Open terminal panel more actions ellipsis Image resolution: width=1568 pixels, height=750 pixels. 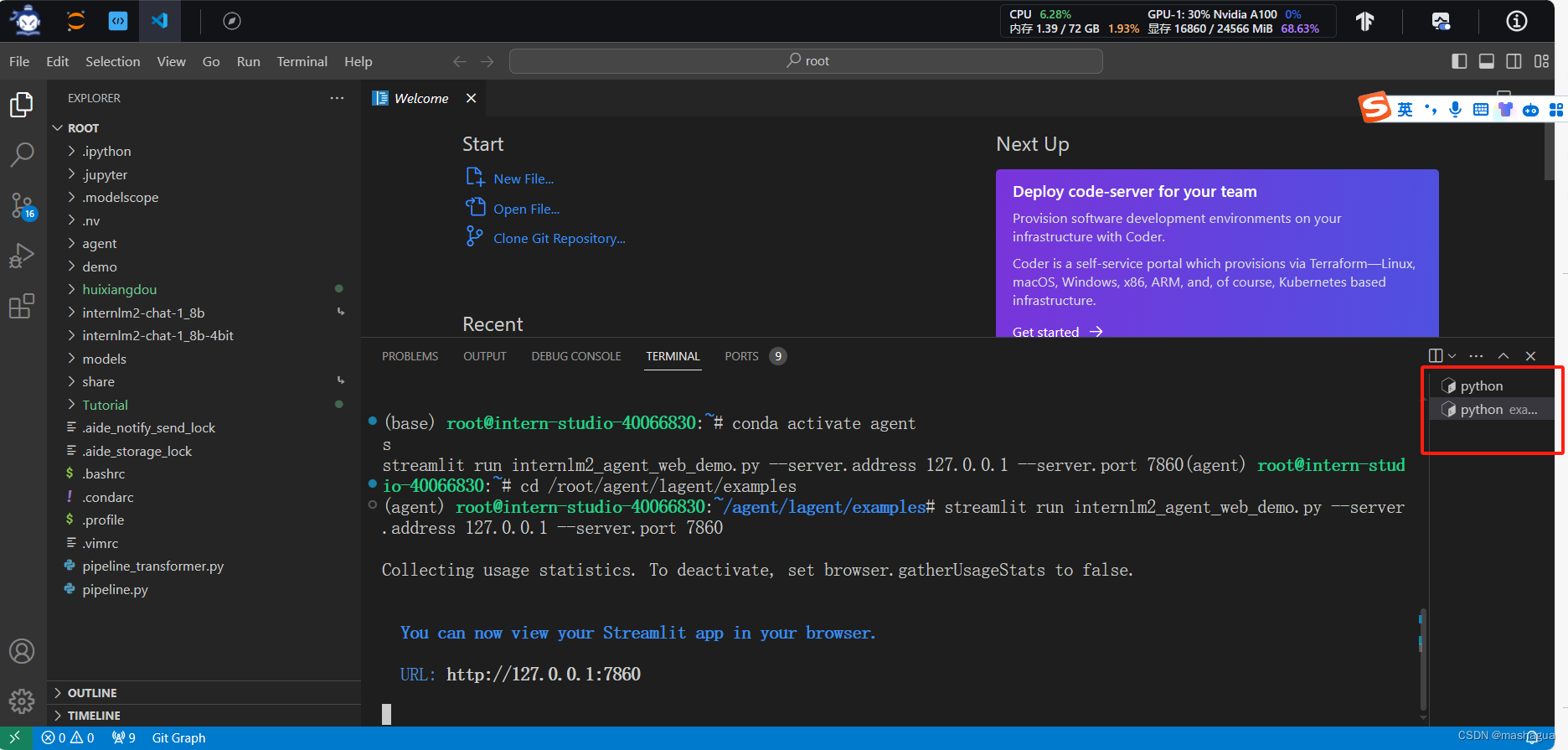[1476, 356]
